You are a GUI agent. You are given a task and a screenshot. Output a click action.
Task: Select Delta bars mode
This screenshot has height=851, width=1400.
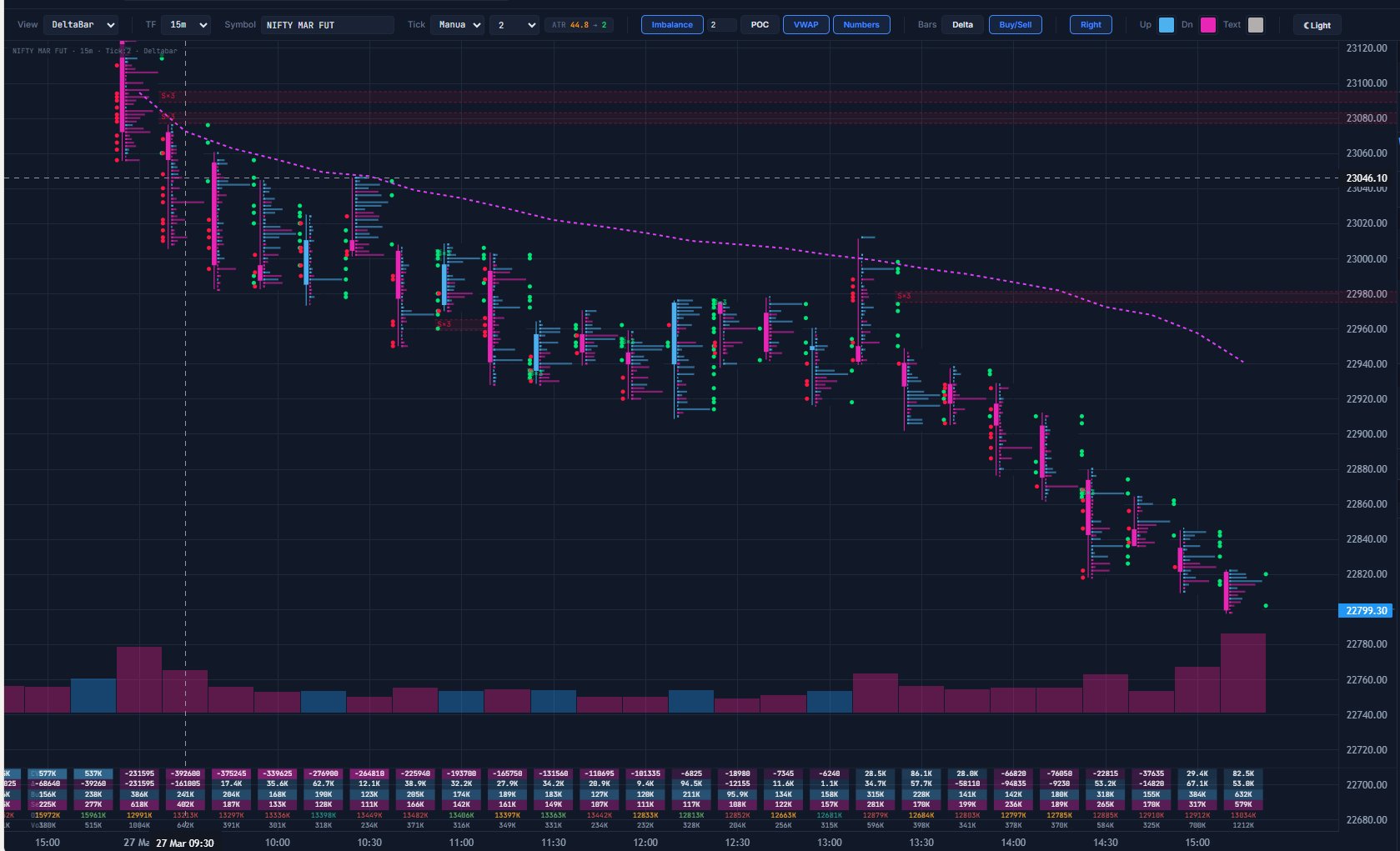(x=962, y=25)
